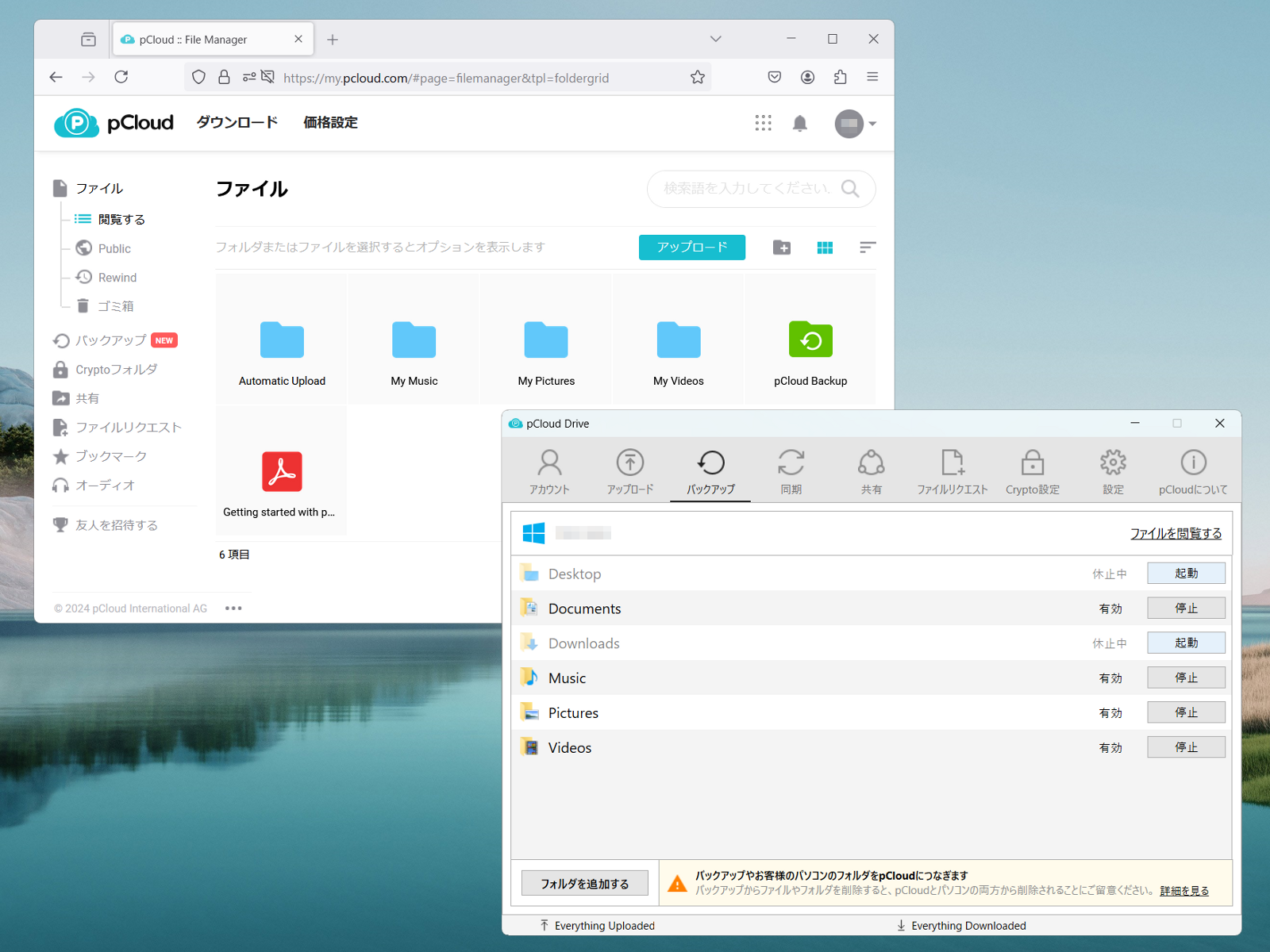The image size is (1270, 952).
Task: Click the notifications bell icon
Action: pyautogui.click(x=800, y=123)
